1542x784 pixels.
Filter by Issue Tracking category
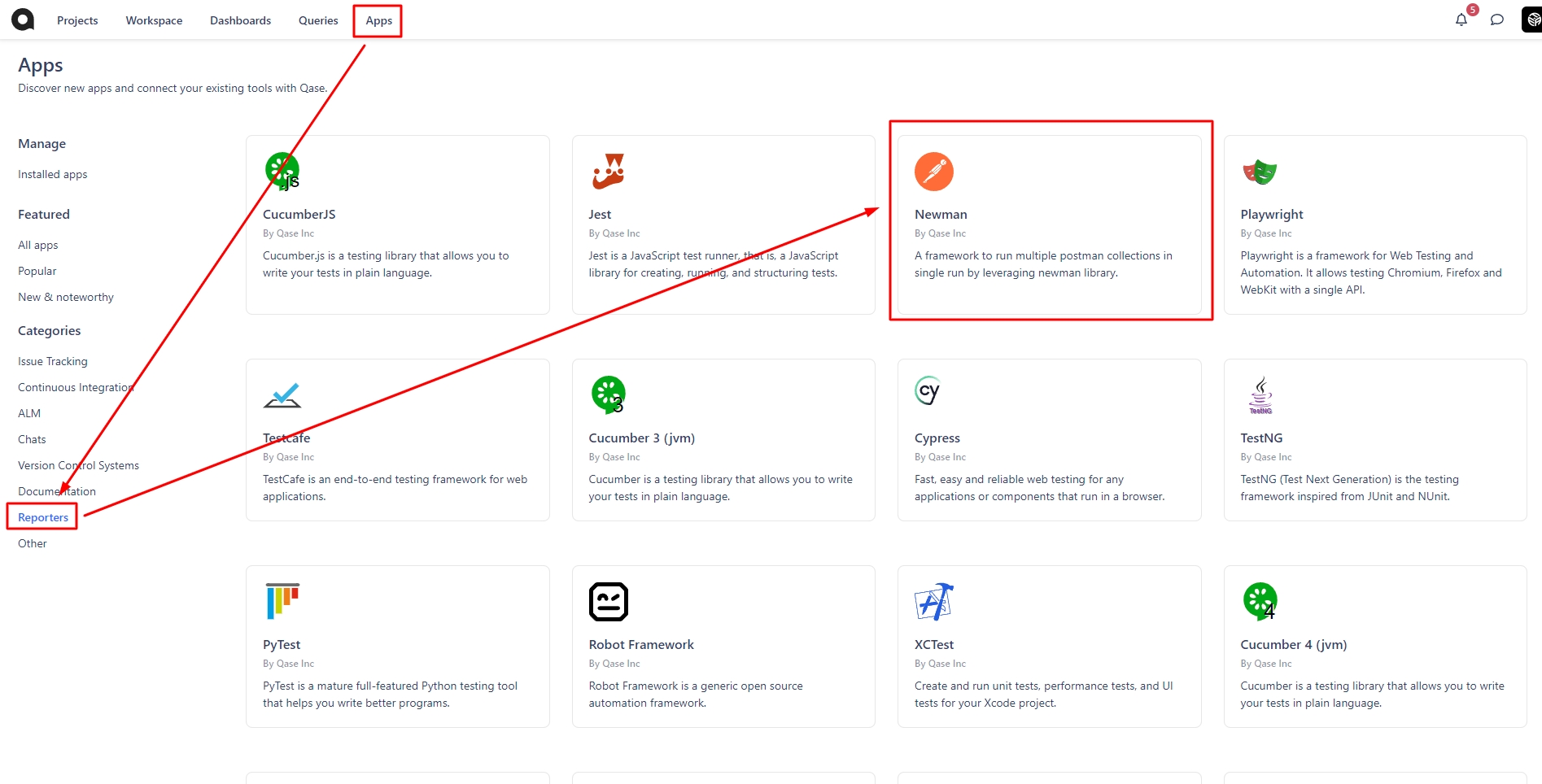(52, 361)
